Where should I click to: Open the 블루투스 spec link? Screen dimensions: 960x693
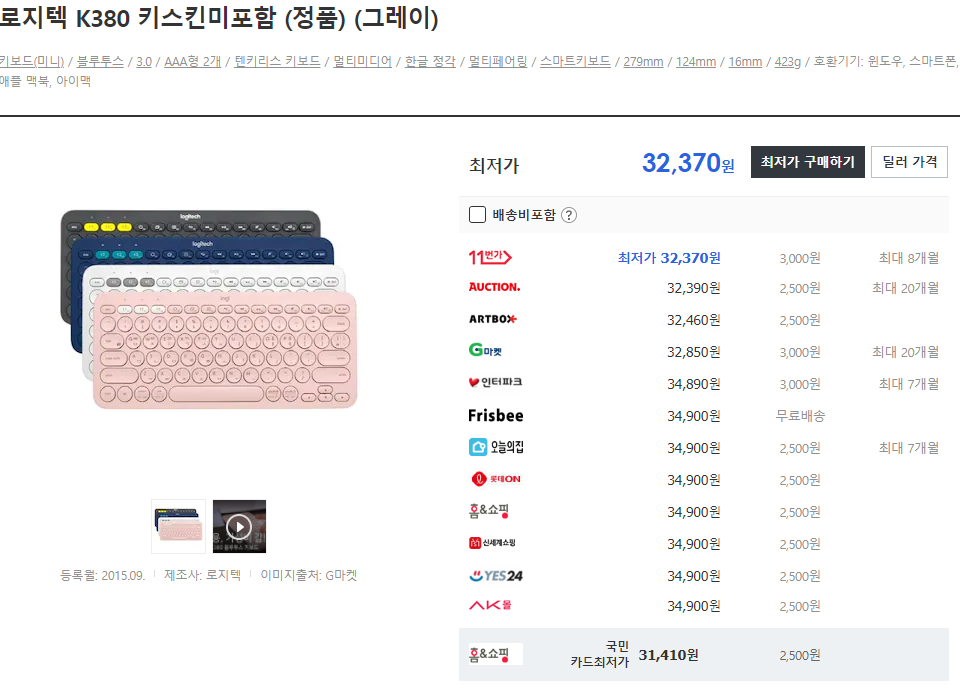[100, 61]
